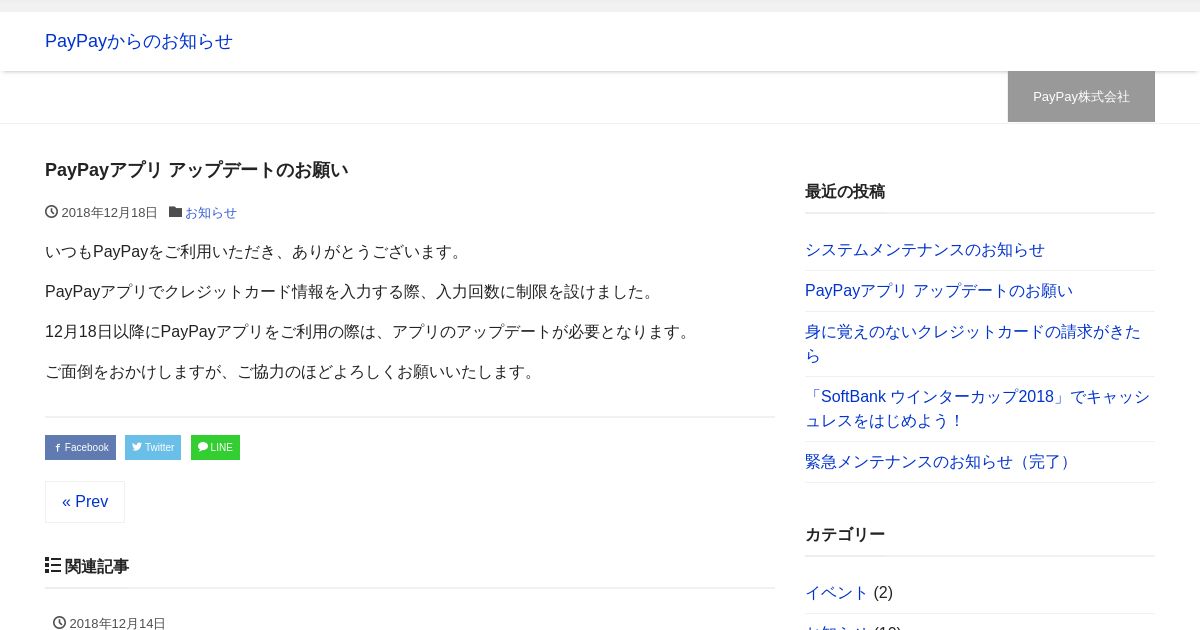Open システムメンテナンスのお知らせ recent post
This screenshot has width=1200, height=630.
pos(925,250)
